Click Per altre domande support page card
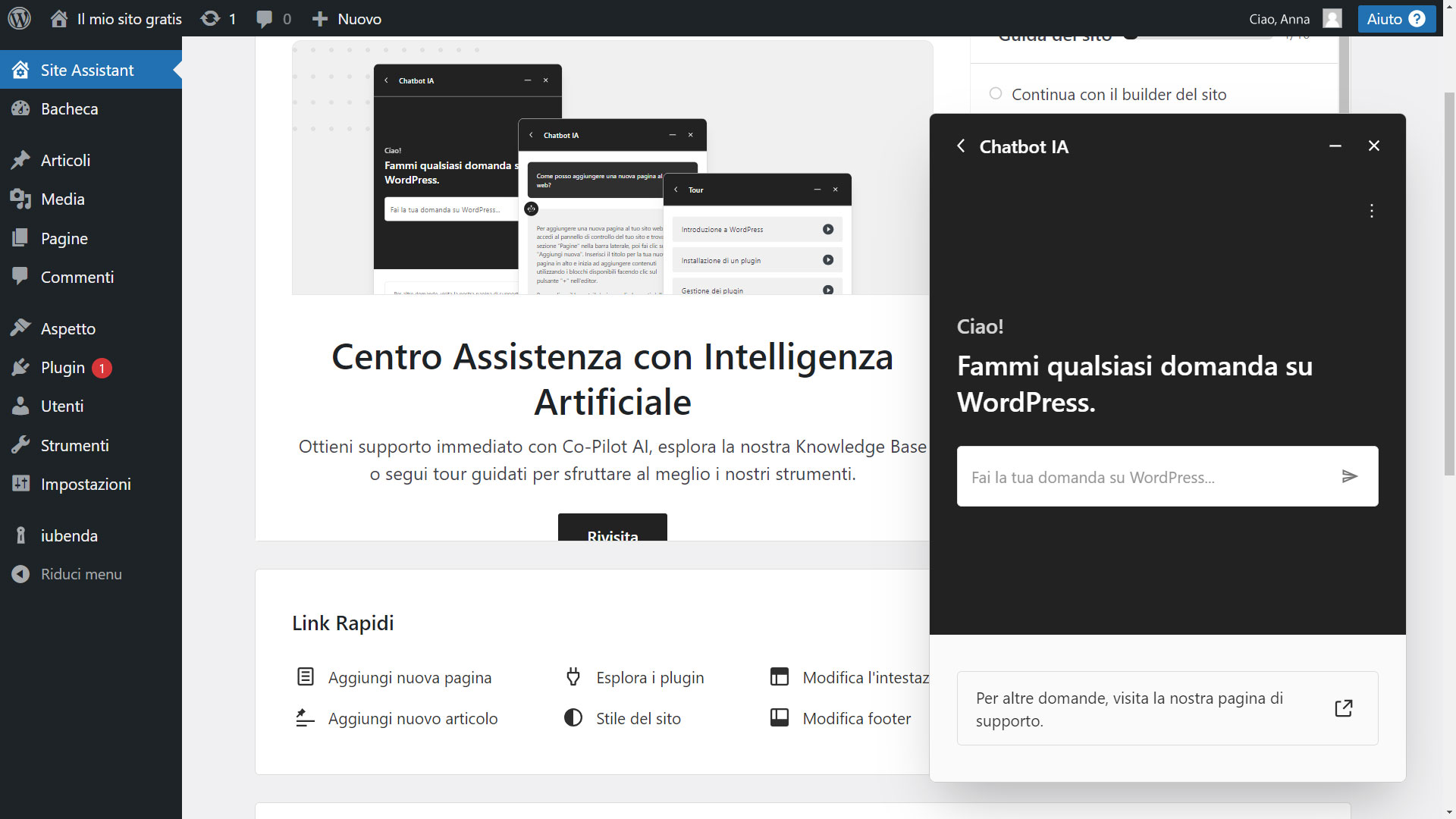This screenshot has height=819, width=1456. (1167, 708)
